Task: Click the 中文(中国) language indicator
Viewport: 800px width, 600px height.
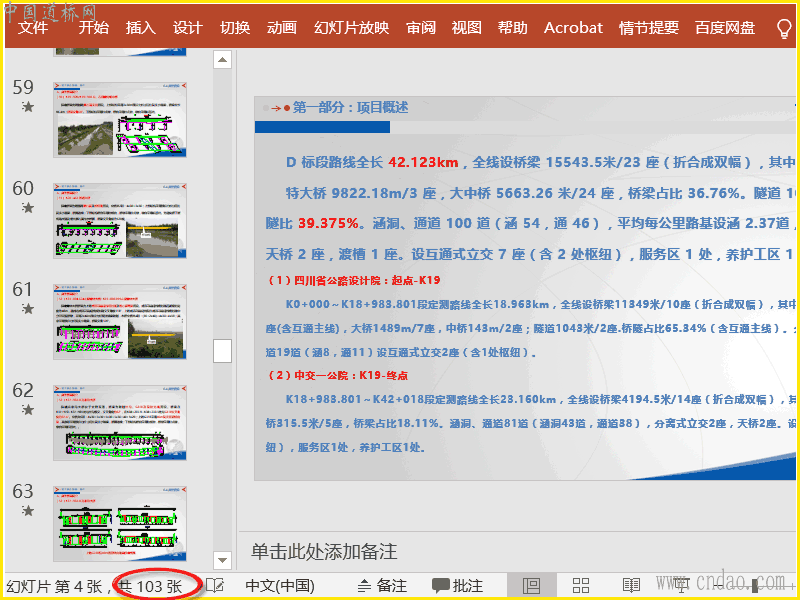Action: 280,586
